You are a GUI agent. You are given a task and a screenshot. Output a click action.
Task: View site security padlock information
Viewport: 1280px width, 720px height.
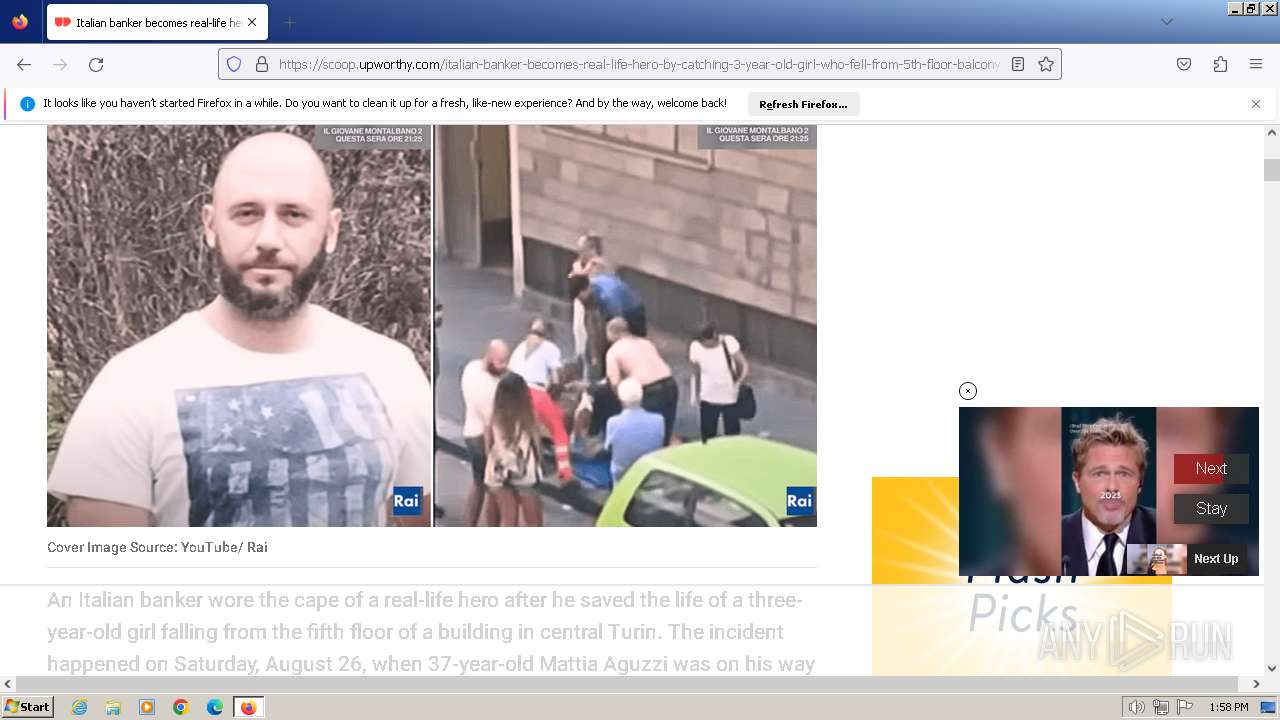(x=262, y=64)
